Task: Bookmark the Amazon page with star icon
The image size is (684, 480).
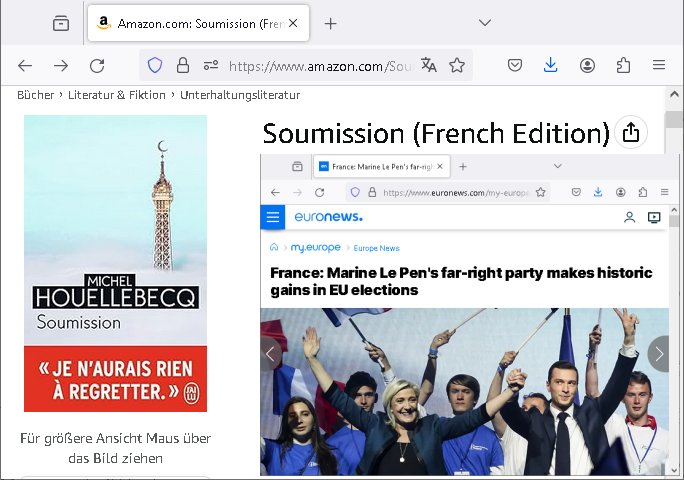Action: (457, 65)
